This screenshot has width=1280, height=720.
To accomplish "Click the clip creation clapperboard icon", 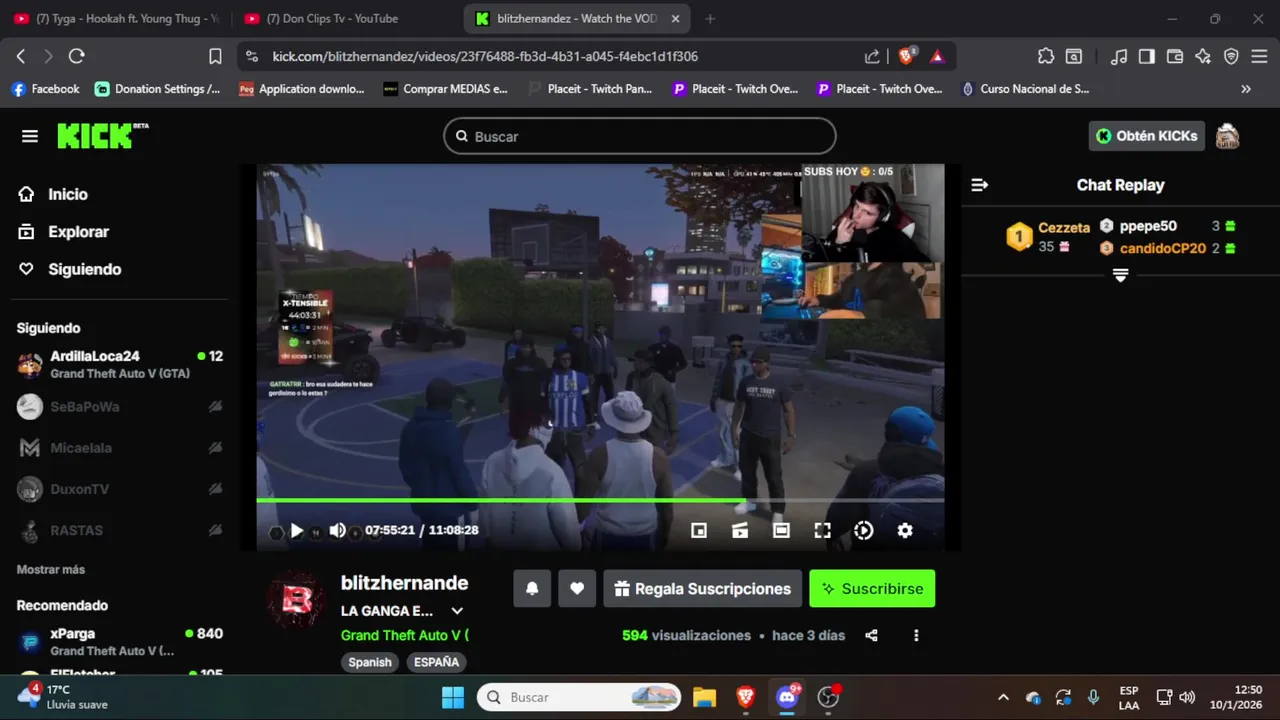I will (740, 531).
